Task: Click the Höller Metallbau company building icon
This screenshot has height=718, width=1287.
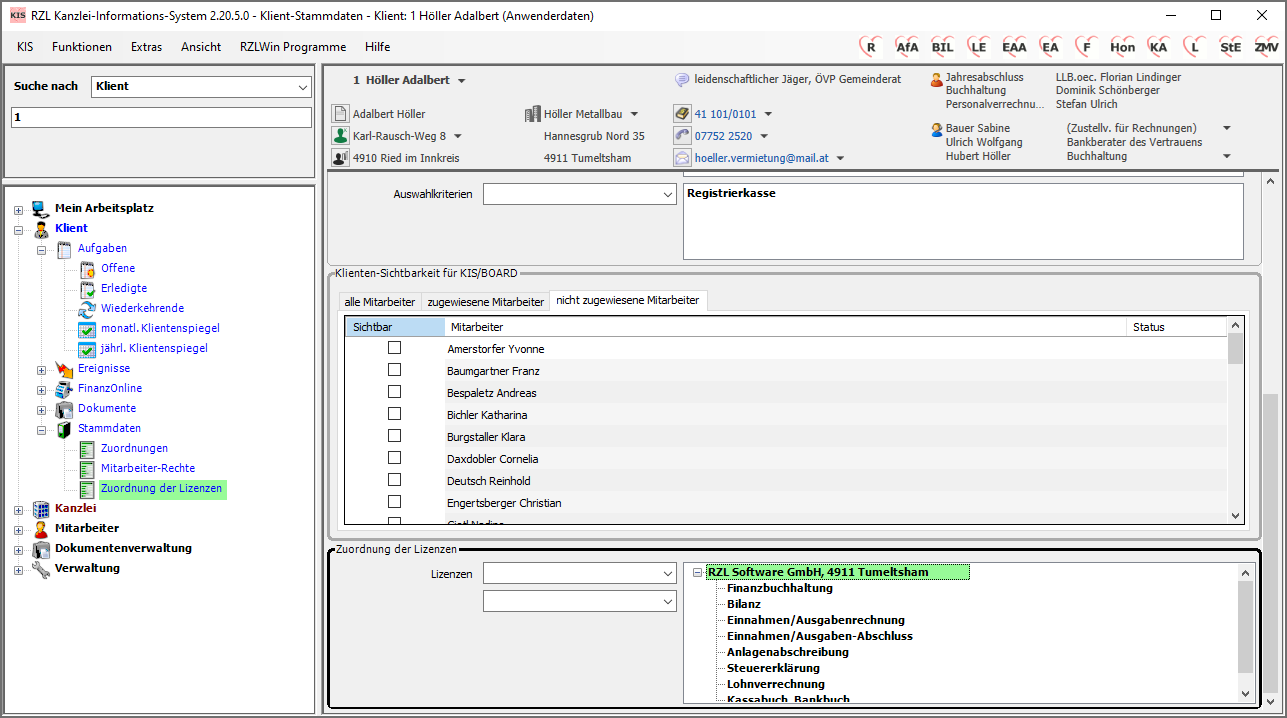Action: tap(533, 114)
